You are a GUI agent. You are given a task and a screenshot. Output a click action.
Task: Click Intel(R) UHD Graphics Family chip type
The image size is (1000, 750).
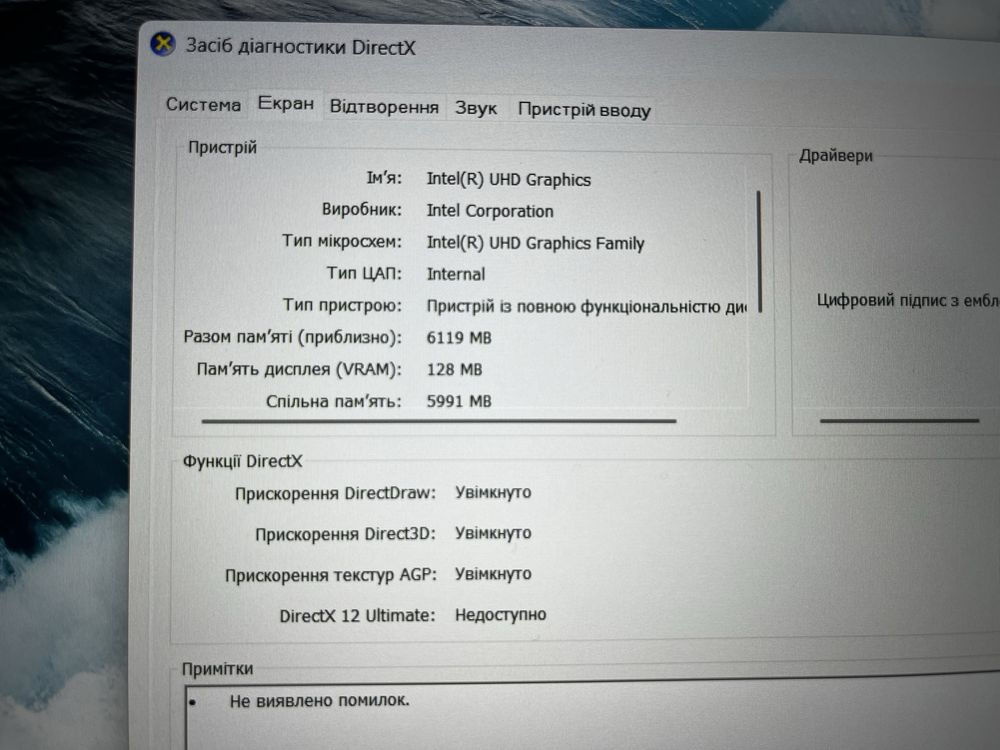[535, 243]
